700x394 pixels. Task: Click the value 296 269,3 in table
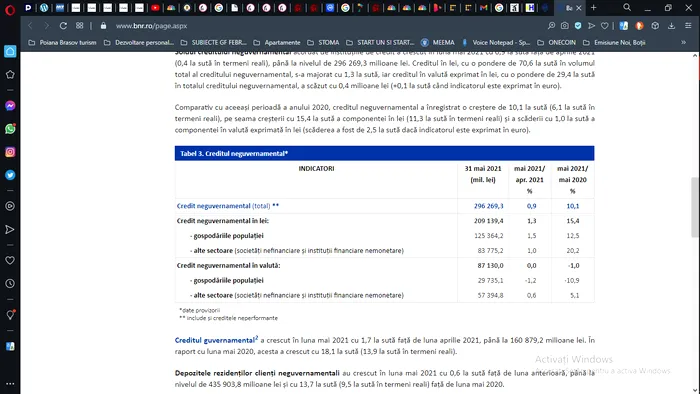click(488, 206)
